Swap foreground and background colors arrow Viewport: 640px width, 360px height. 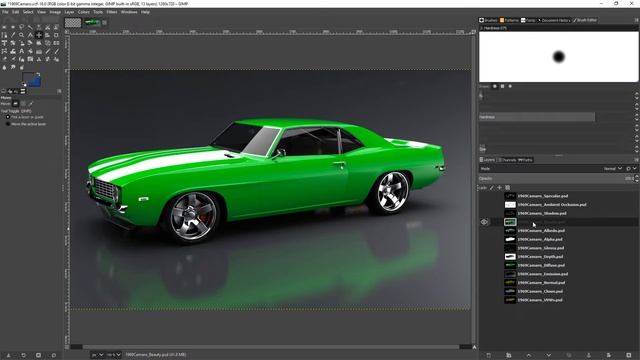tap(38, 74)
